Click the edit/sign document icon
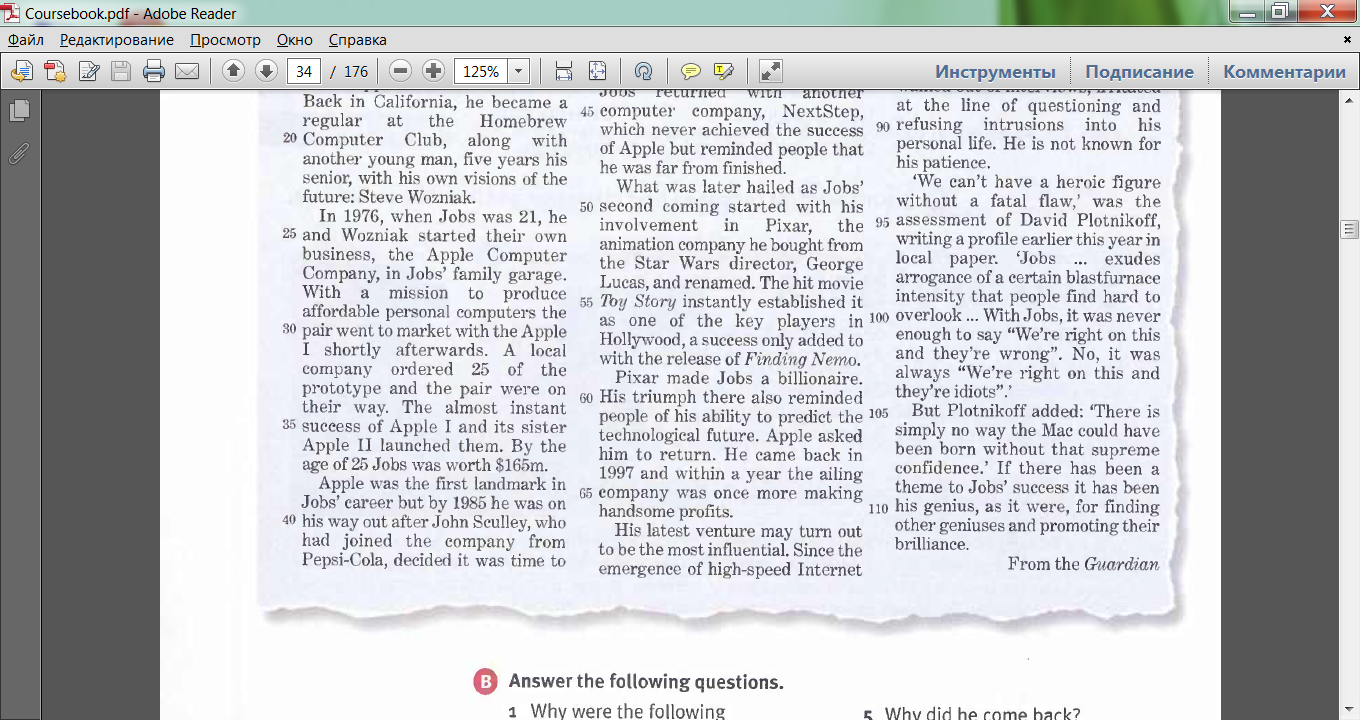 pos(89,71)
